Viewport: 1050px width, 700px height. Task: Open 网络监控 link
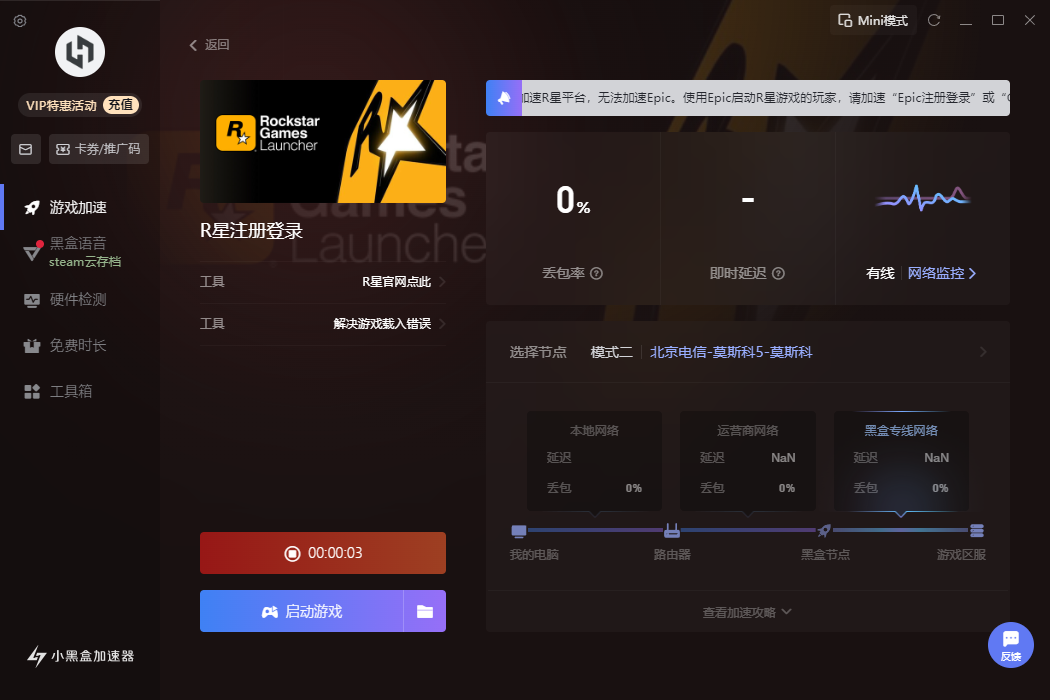942,273
